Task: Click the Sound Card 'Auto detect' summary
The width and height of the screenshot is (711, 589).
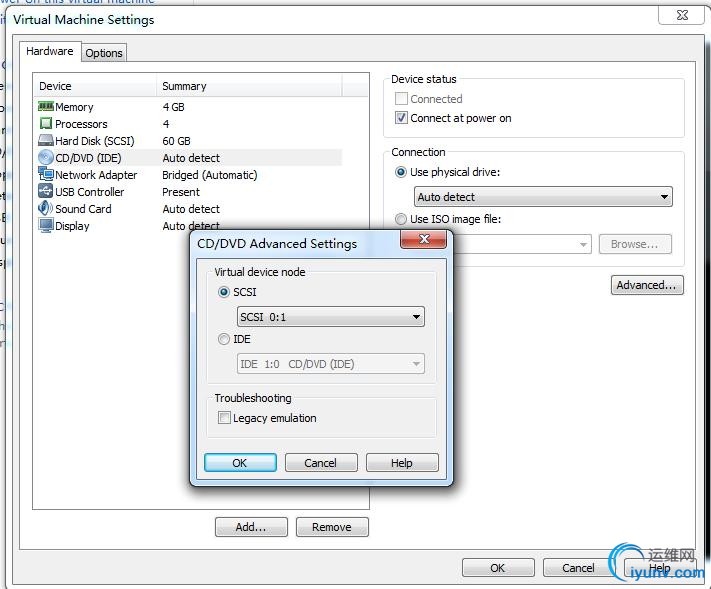Action: point(191,209)
